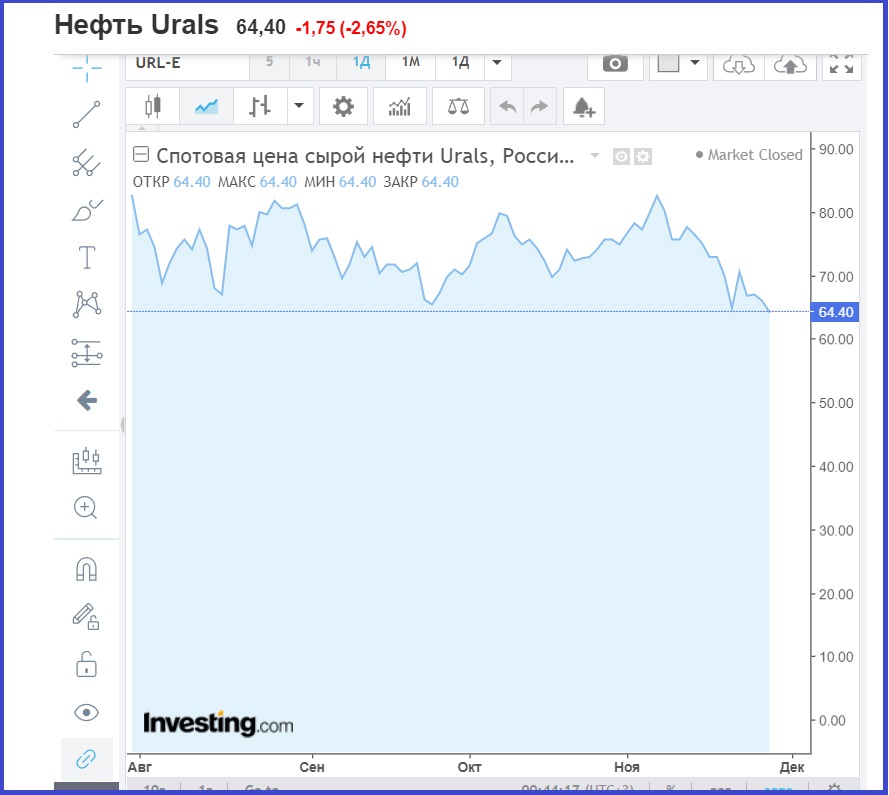
Task: Click the 90.00 price scale label
Action: (x=836, y=150)
